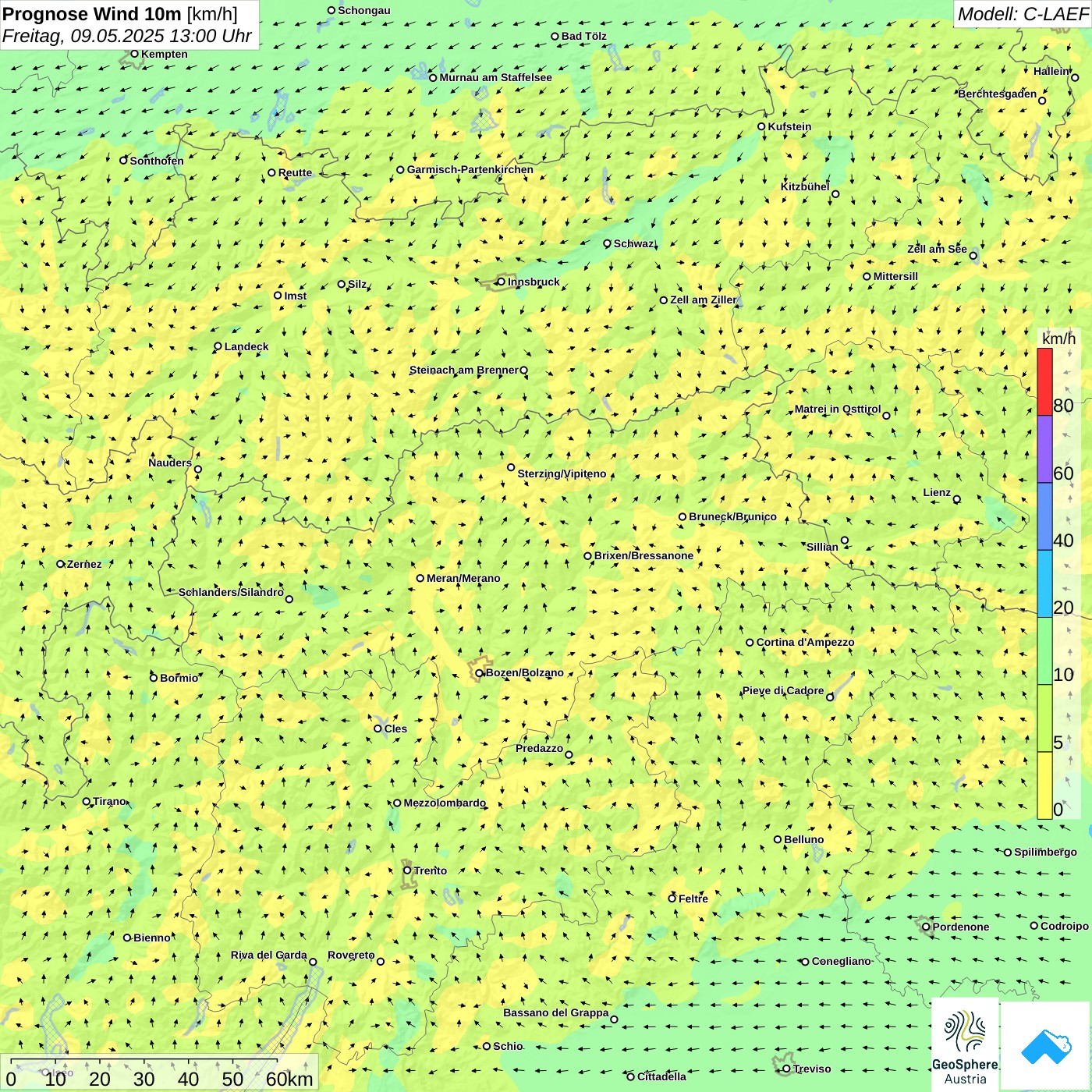Screen dimensions: 1092x1092
Task: Click the purple 60 km/h legend color
Action: (1044, 449)
